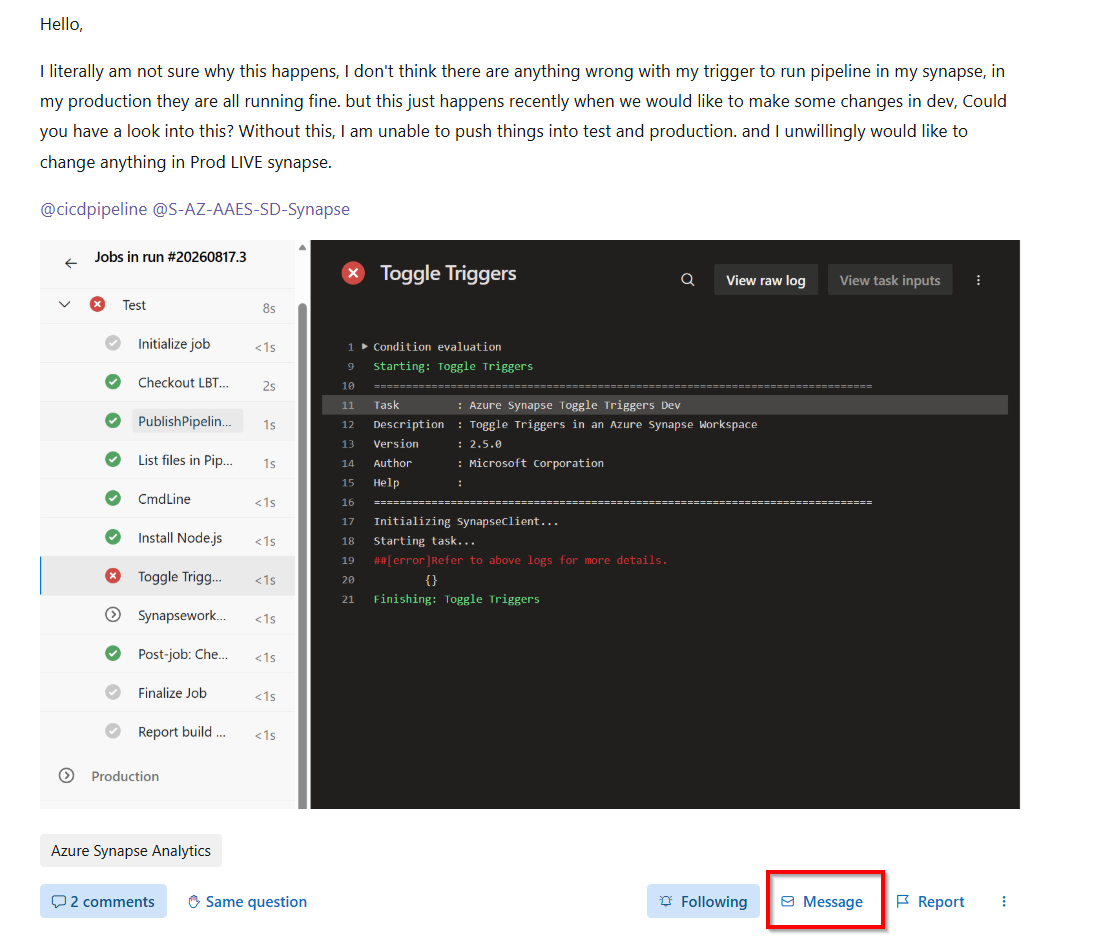The height and width of the screenshot is (939, 1108).
Task: Click the red error log line 19
Action: point(520,560)
